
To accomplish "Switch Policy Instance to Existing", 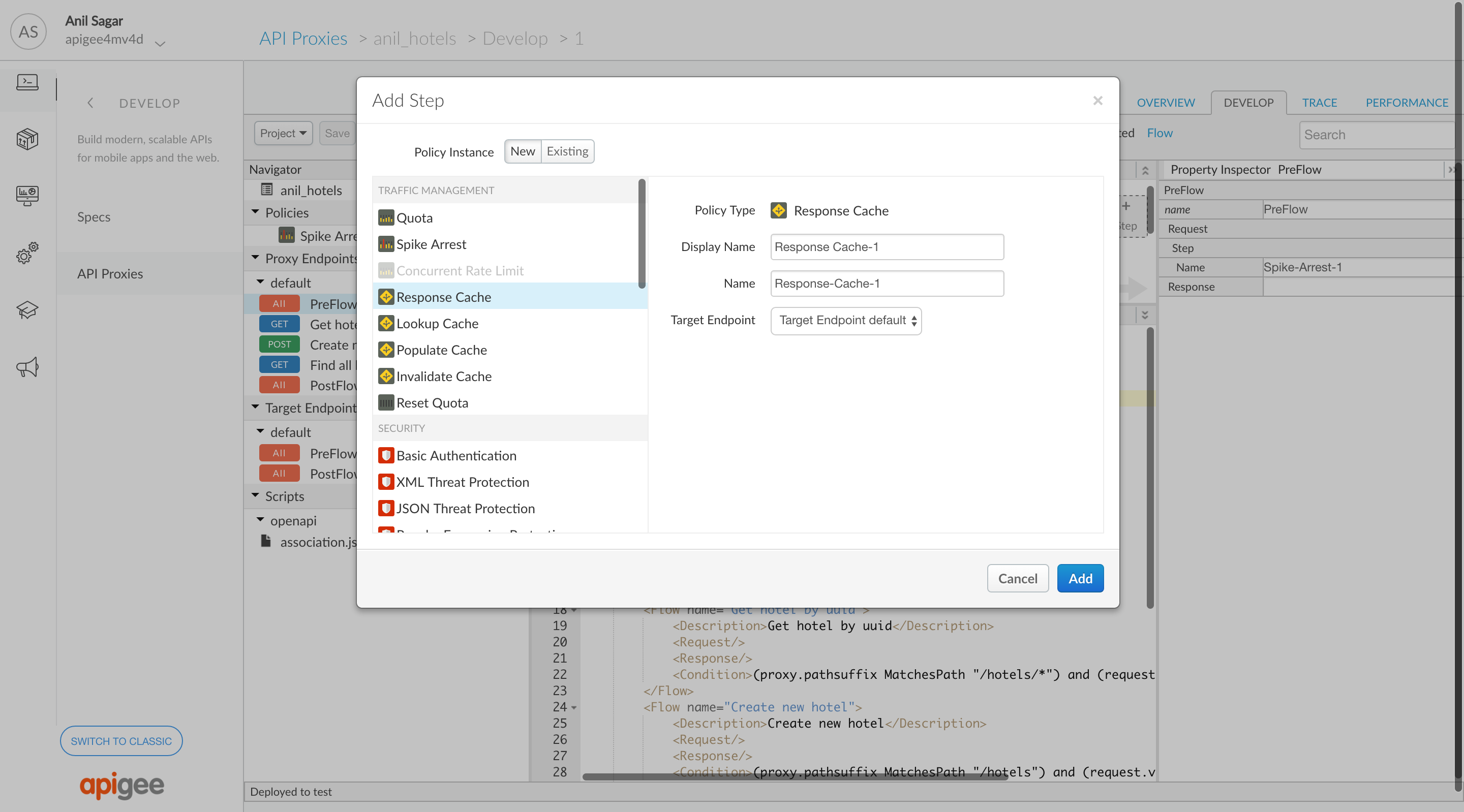I will pyautogui.click(x=567, y=152).
